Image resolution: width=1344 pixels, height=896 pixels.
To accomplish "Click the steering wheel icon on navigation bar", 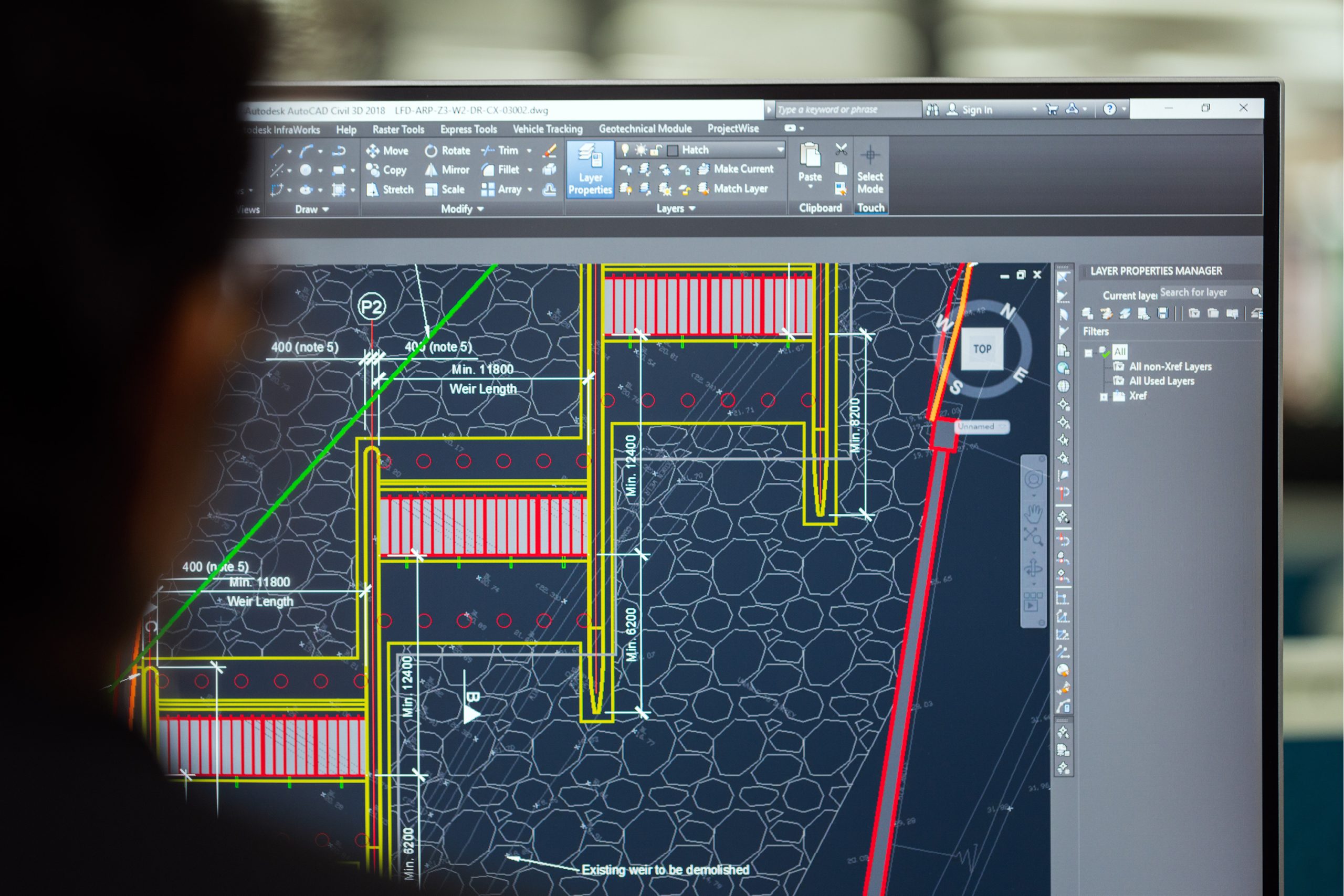I will 1033,479.
